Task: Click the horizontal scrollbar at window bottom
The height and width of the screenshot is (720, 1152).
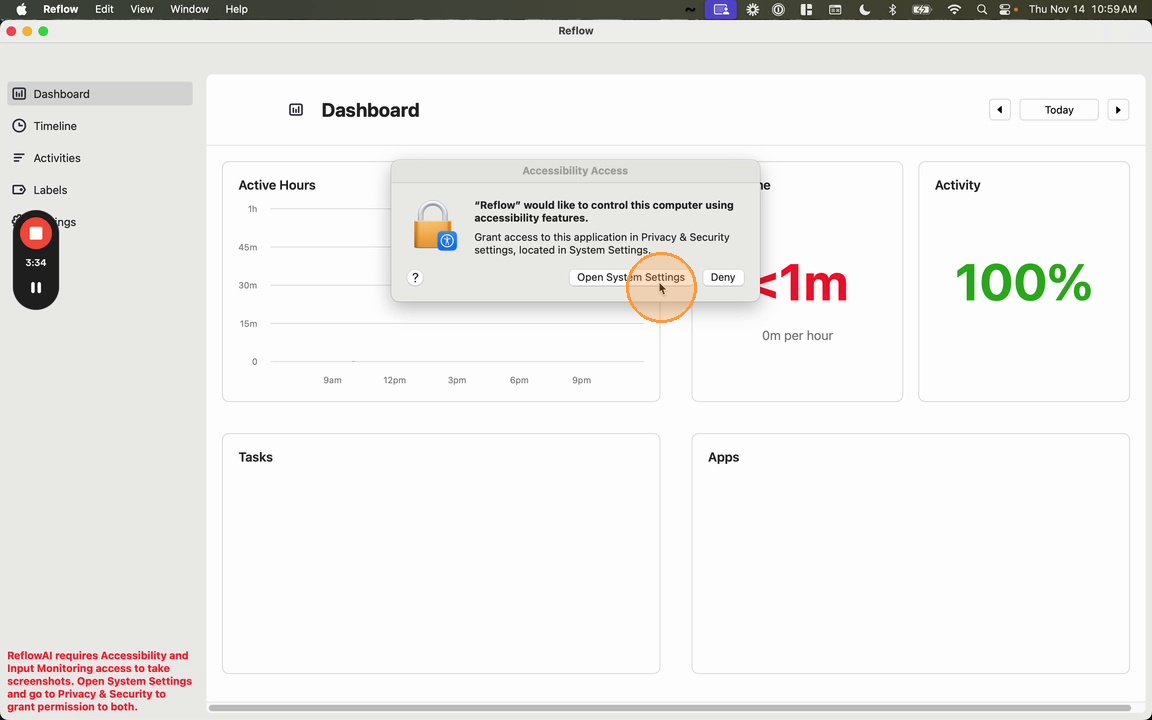Action: pos(669,708)
